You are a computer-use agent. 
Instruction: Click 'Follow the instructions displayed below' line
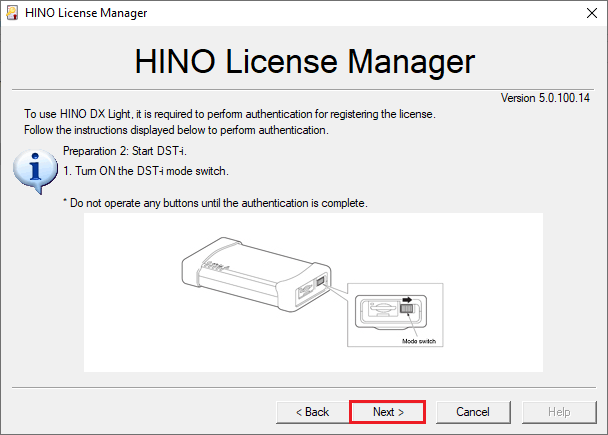click(176, 130)
